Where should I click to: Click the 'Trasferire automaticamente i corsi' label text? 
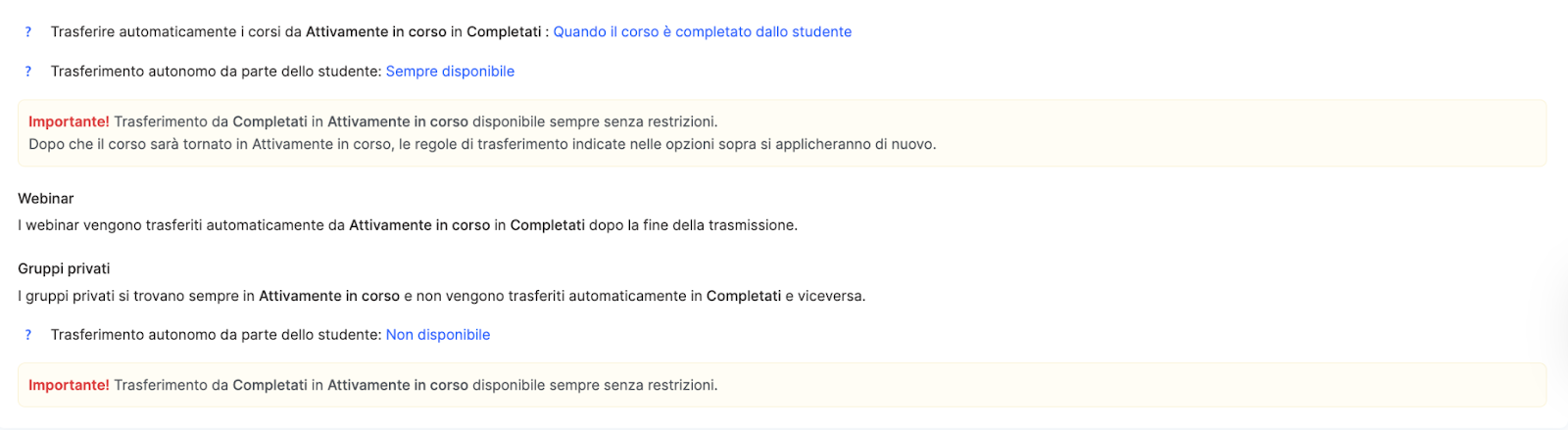[176, 32]
